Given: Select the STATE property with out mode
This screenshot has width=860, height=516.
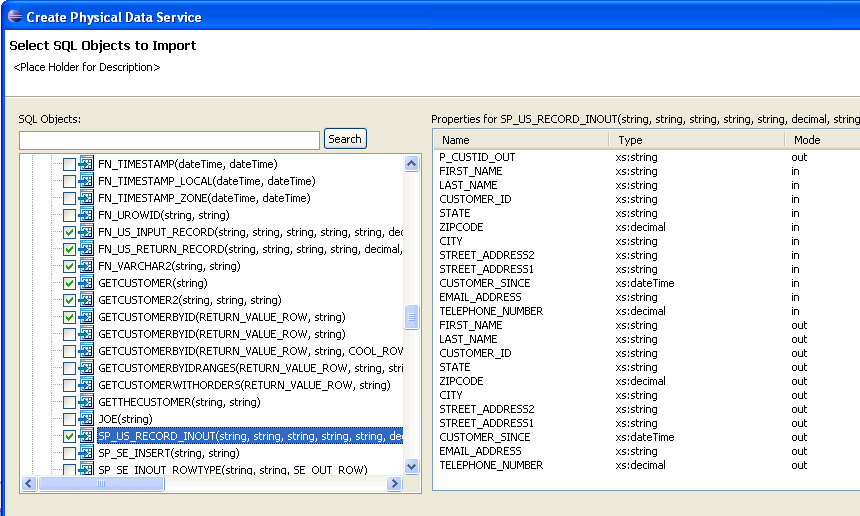Looking at the screenshot, I should click(x=647, y=367).
